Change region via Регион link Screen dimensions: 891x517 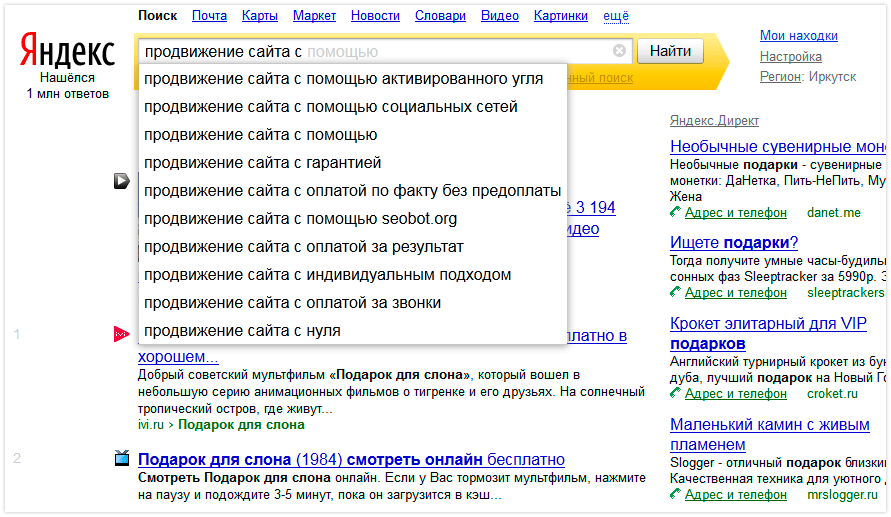point(780,77)
